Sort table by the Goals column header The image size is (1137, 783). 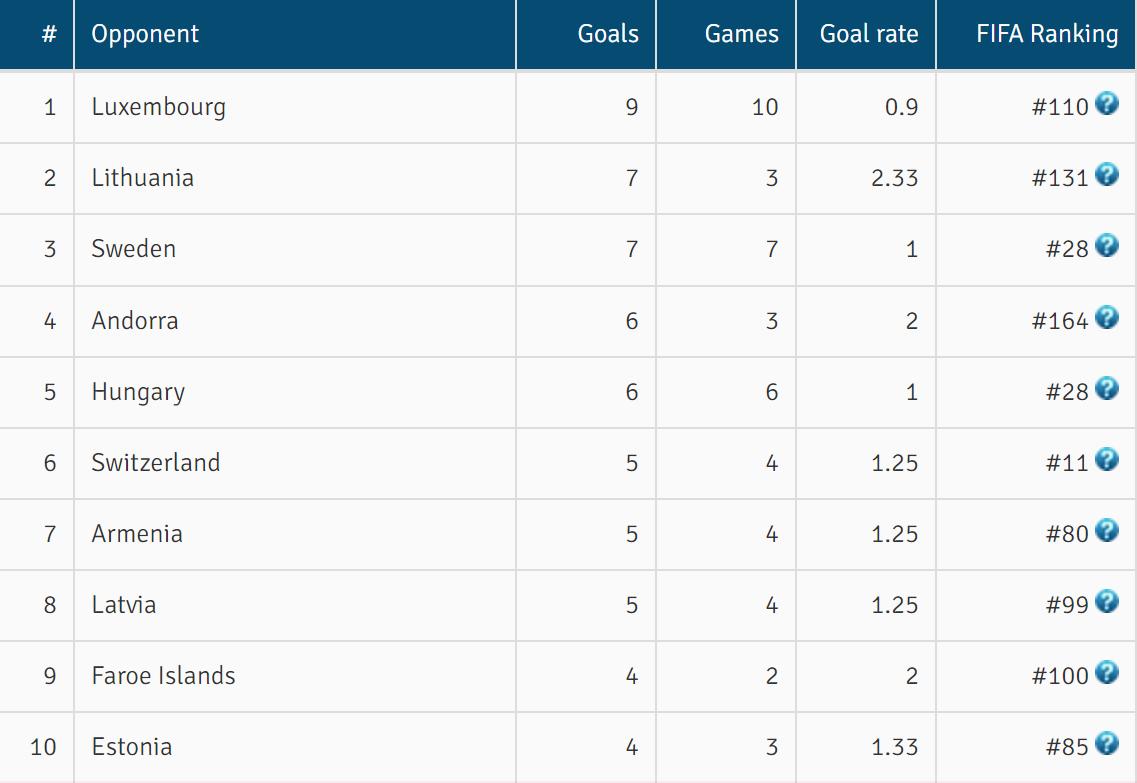(x=607, y=34)
